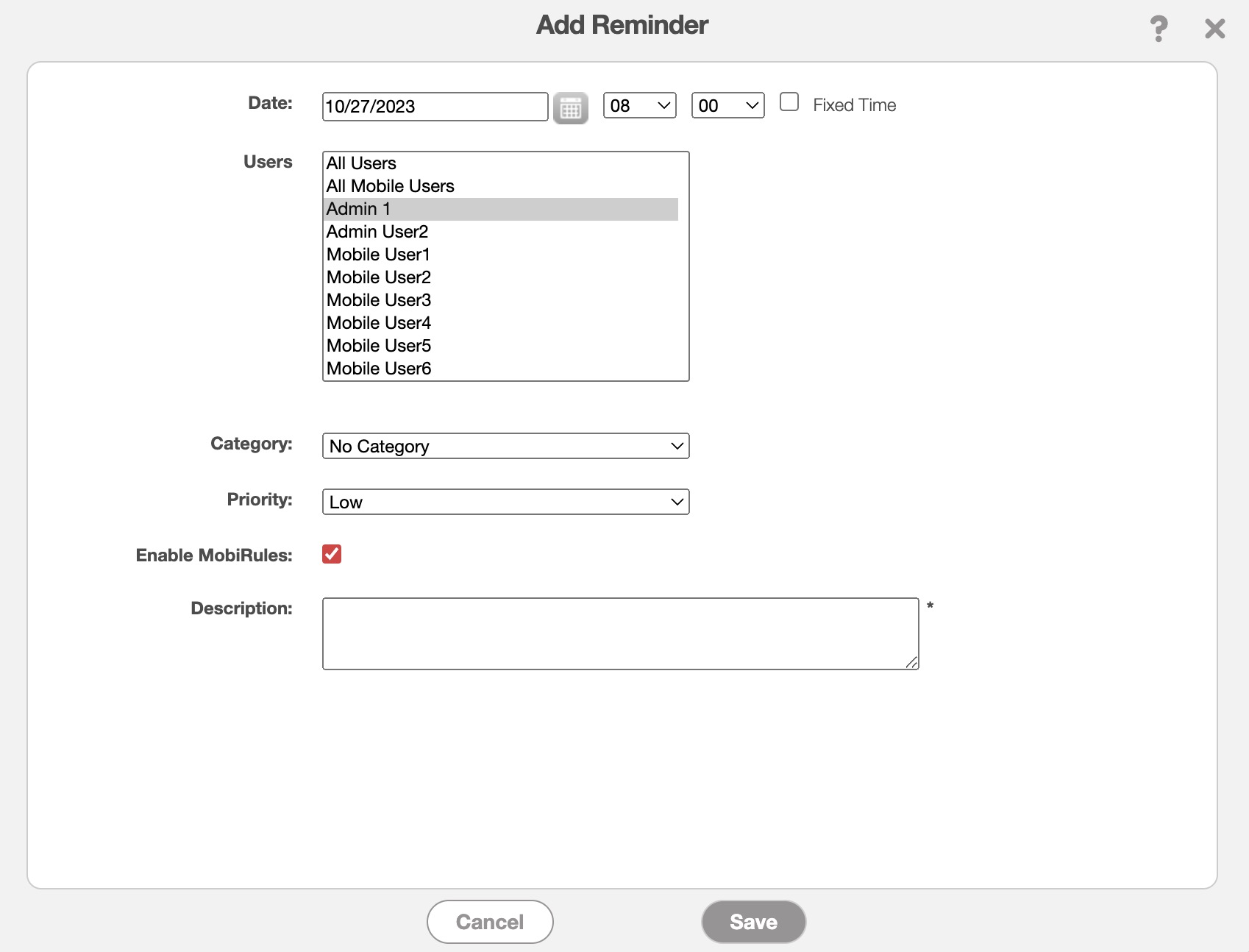
Task: Open the calendar date picker icon
Action: point(570,108)
